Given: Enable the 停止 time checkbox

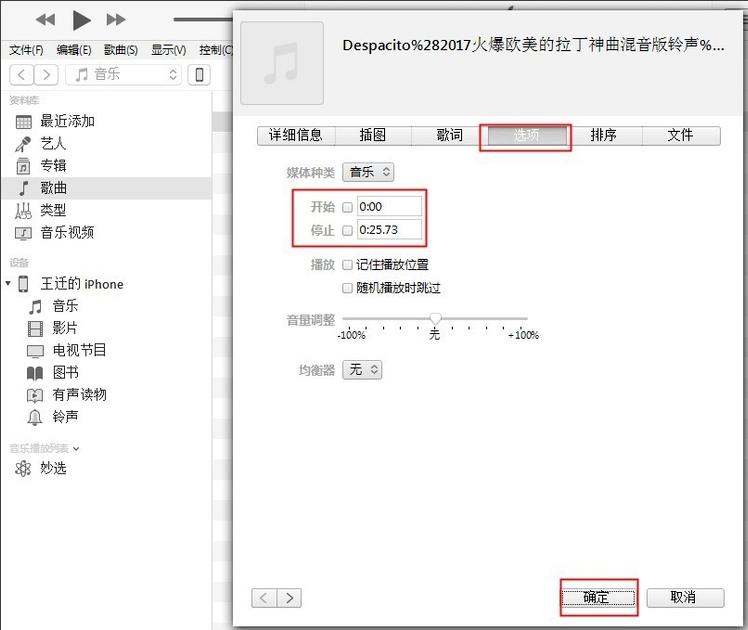Looking at the screenshot, I should (x=347, y=231).
